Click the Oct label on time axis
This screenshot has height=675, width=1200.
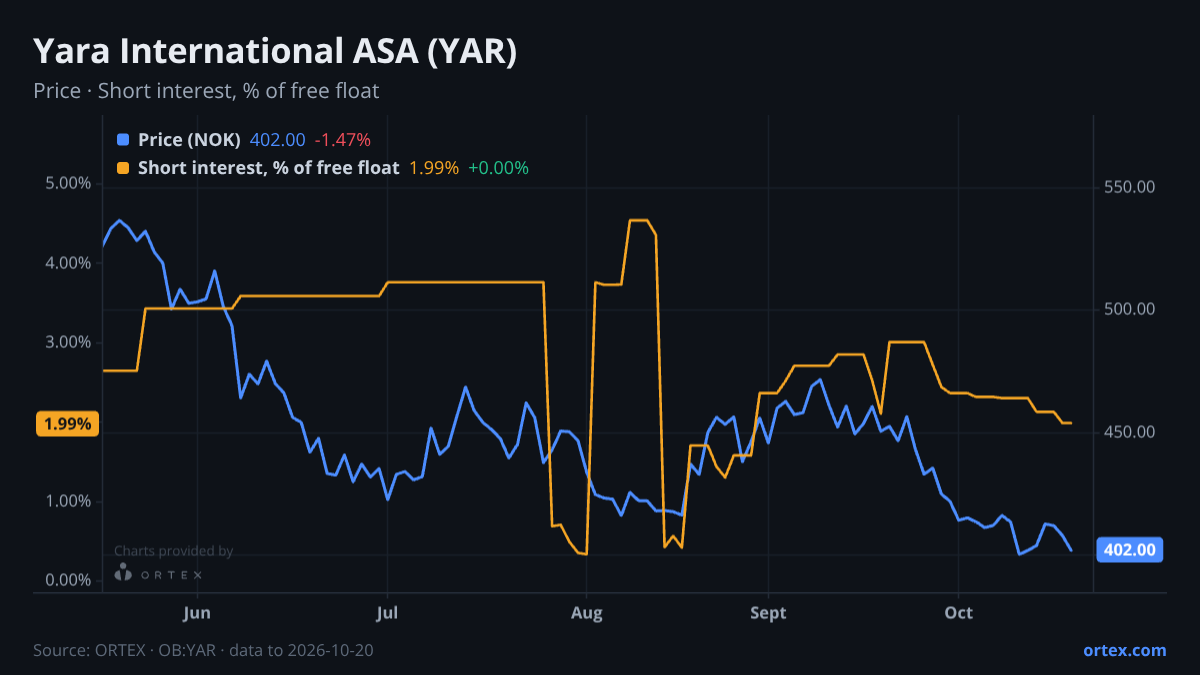[959, 612]
